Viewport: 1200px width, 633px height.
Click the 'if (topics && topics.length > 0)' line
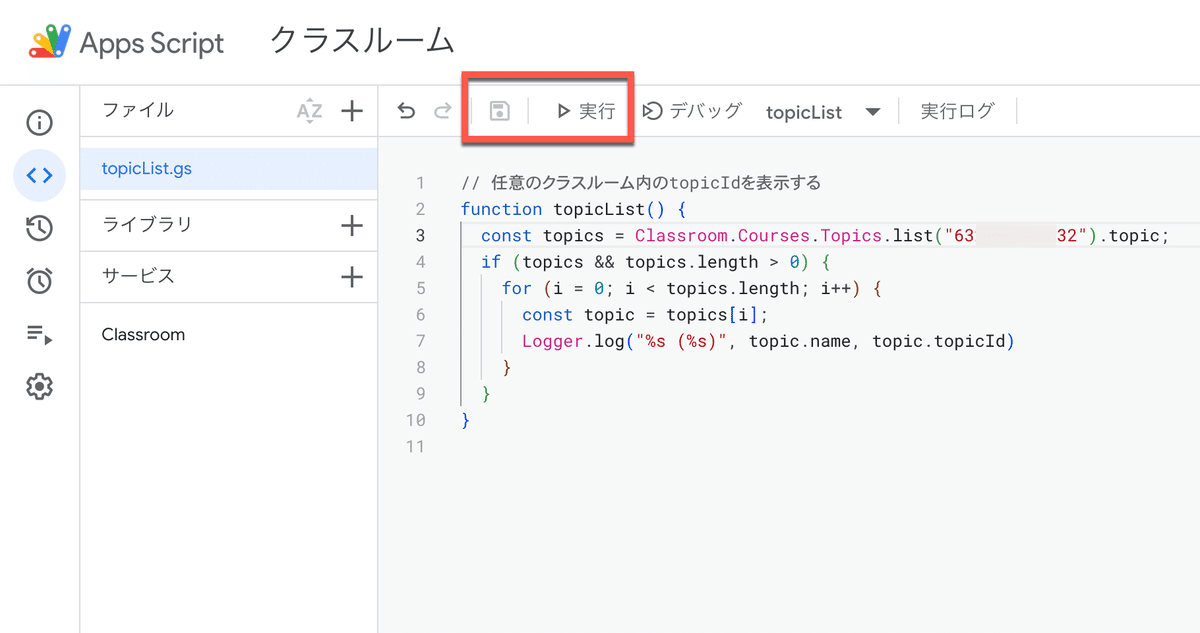[656, 262]
